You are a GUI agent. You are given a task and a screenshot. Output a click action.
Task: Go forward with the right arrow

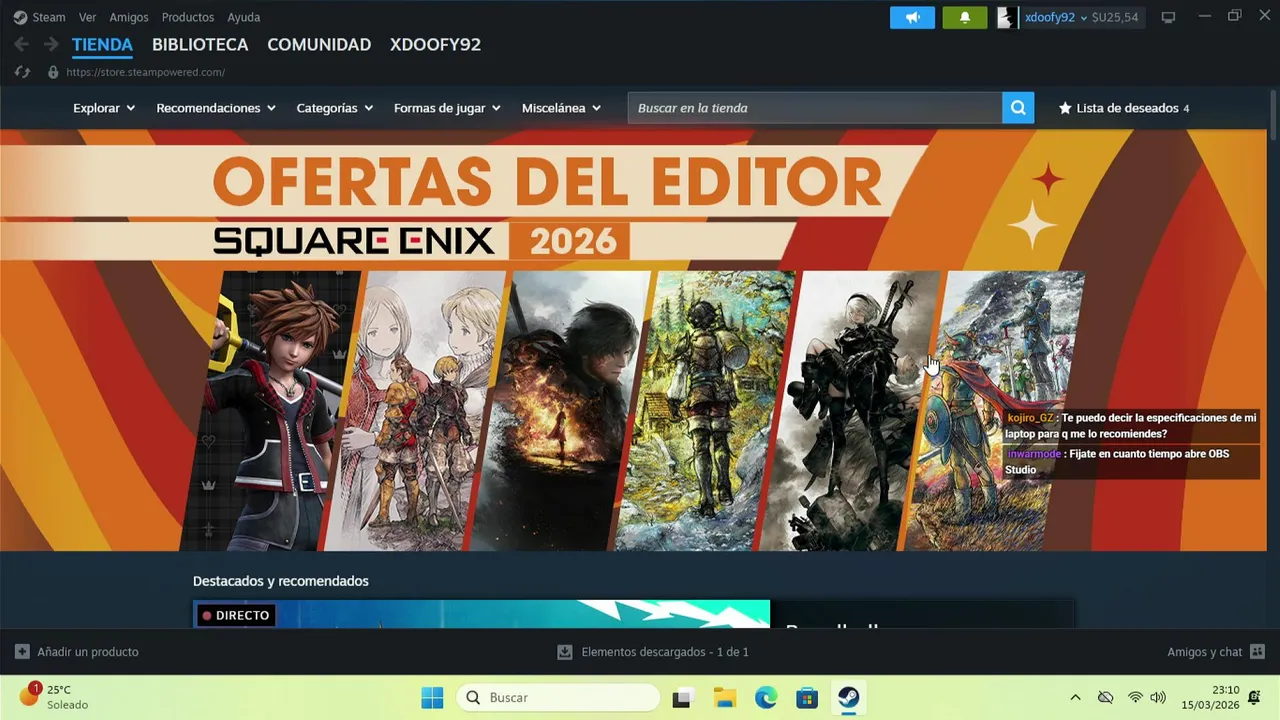point(50,45)
